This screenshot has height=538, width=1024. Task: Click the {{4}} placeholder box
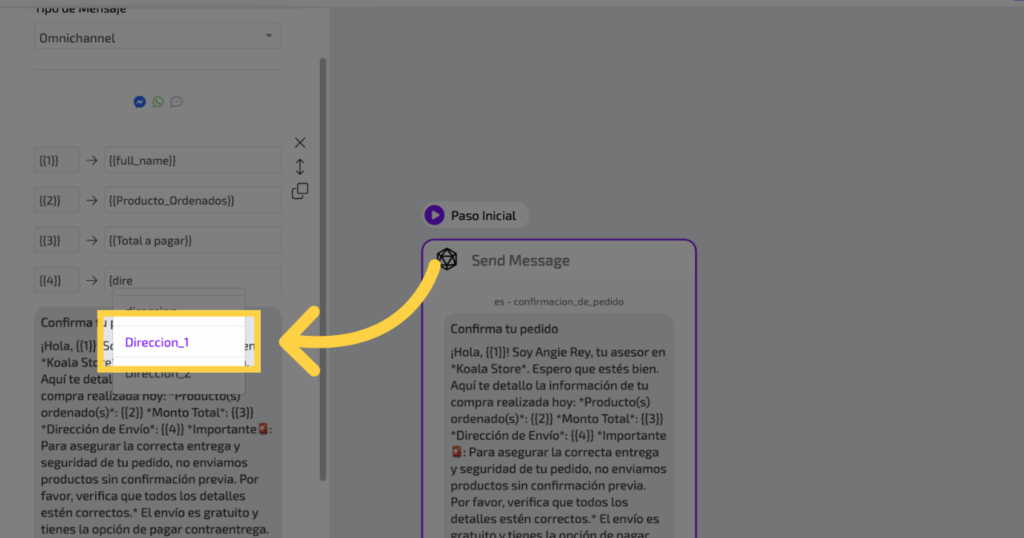click(56, 281)
